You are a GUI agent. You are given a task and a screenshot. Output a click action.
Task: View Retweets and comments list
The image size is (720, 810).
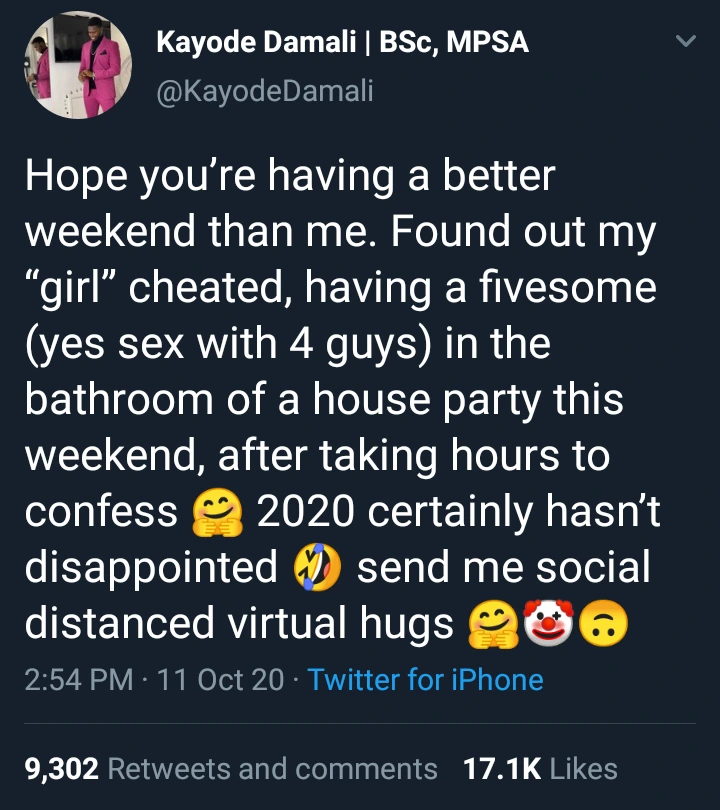point(272,769)
